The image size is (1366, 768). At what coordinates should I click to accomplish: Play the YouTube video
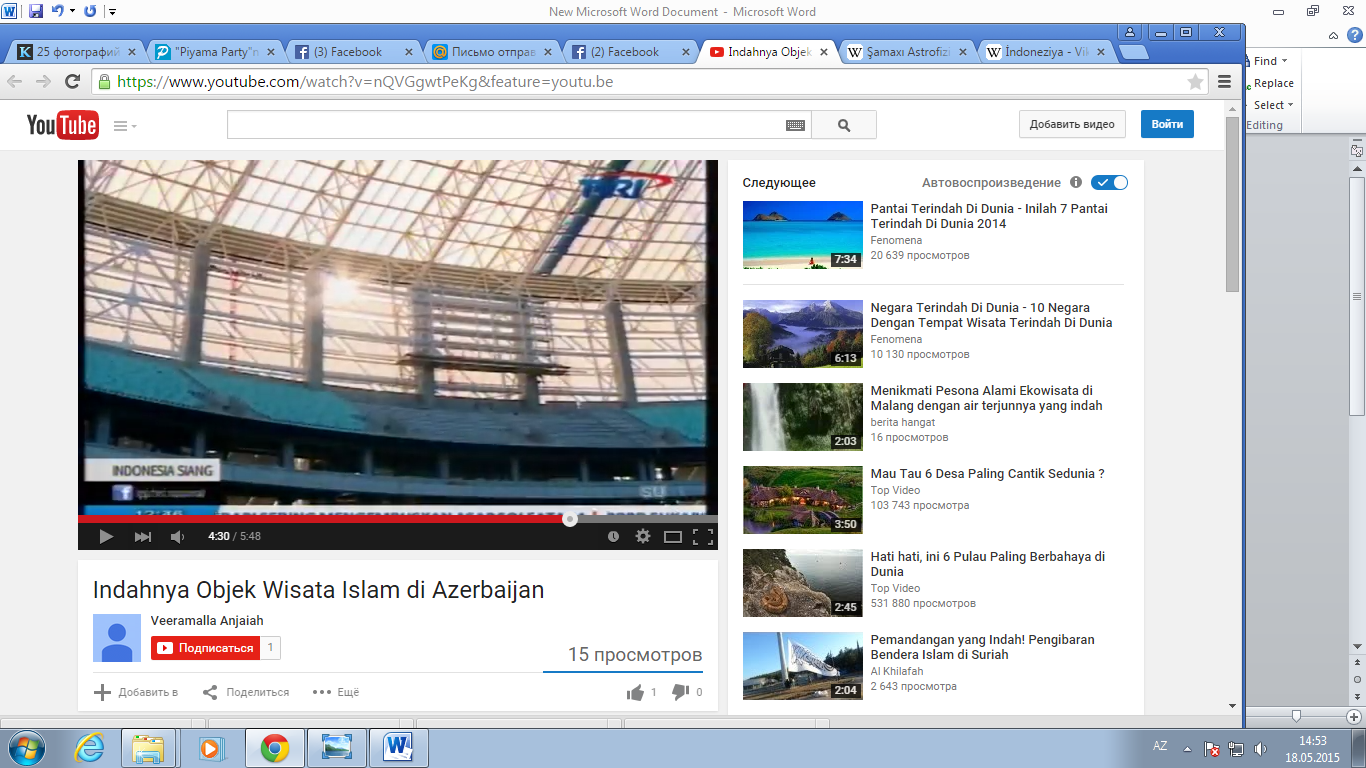106,537
